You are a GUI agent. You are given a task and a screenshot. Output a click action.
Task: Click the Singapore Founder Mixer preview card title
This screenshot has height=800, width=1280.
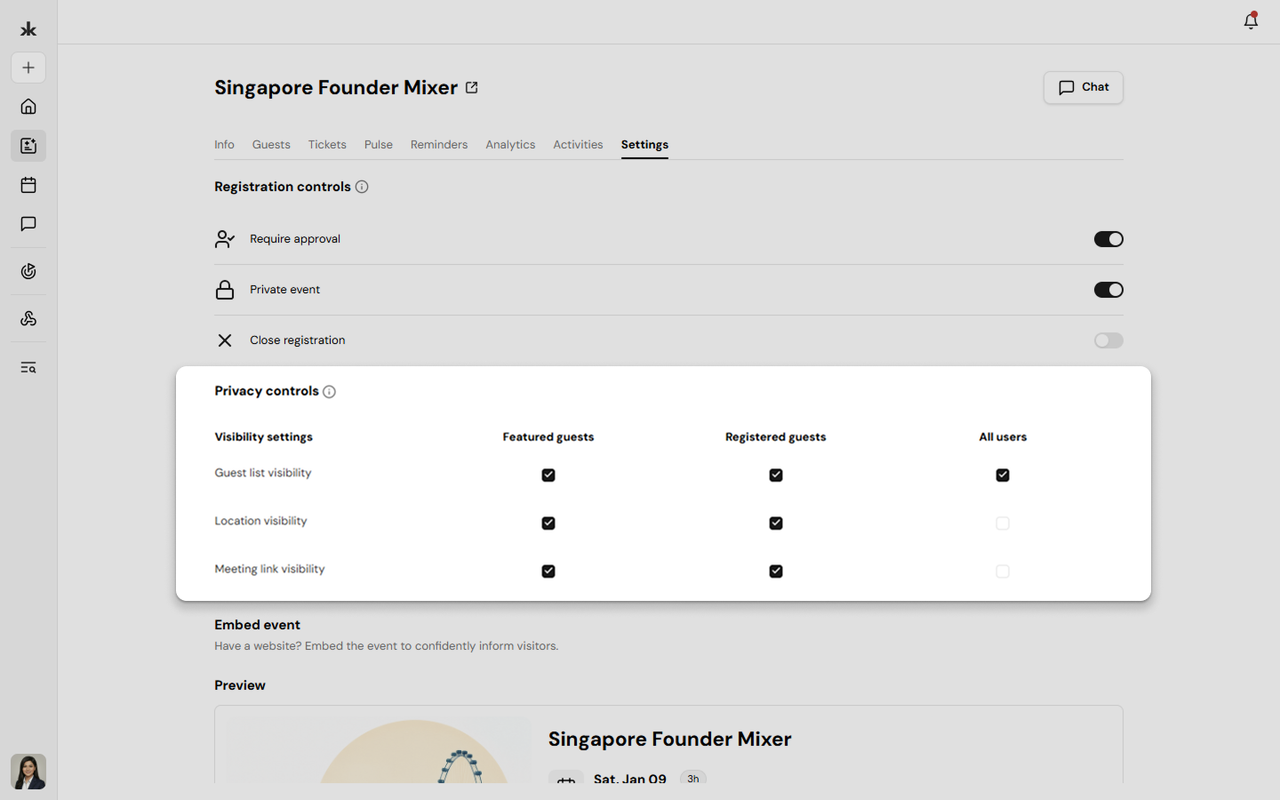tap(670, 740)
